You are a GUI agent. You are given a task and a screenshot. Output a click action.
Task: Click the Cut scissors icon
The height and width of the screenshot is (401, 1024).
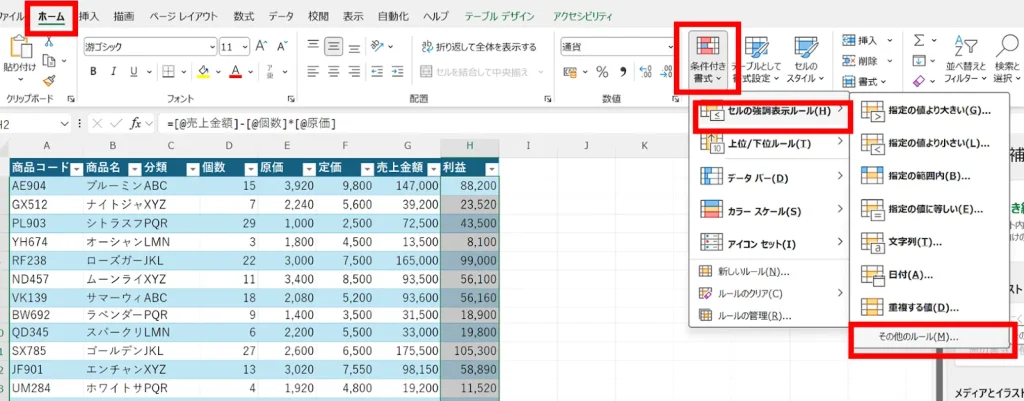49,43
